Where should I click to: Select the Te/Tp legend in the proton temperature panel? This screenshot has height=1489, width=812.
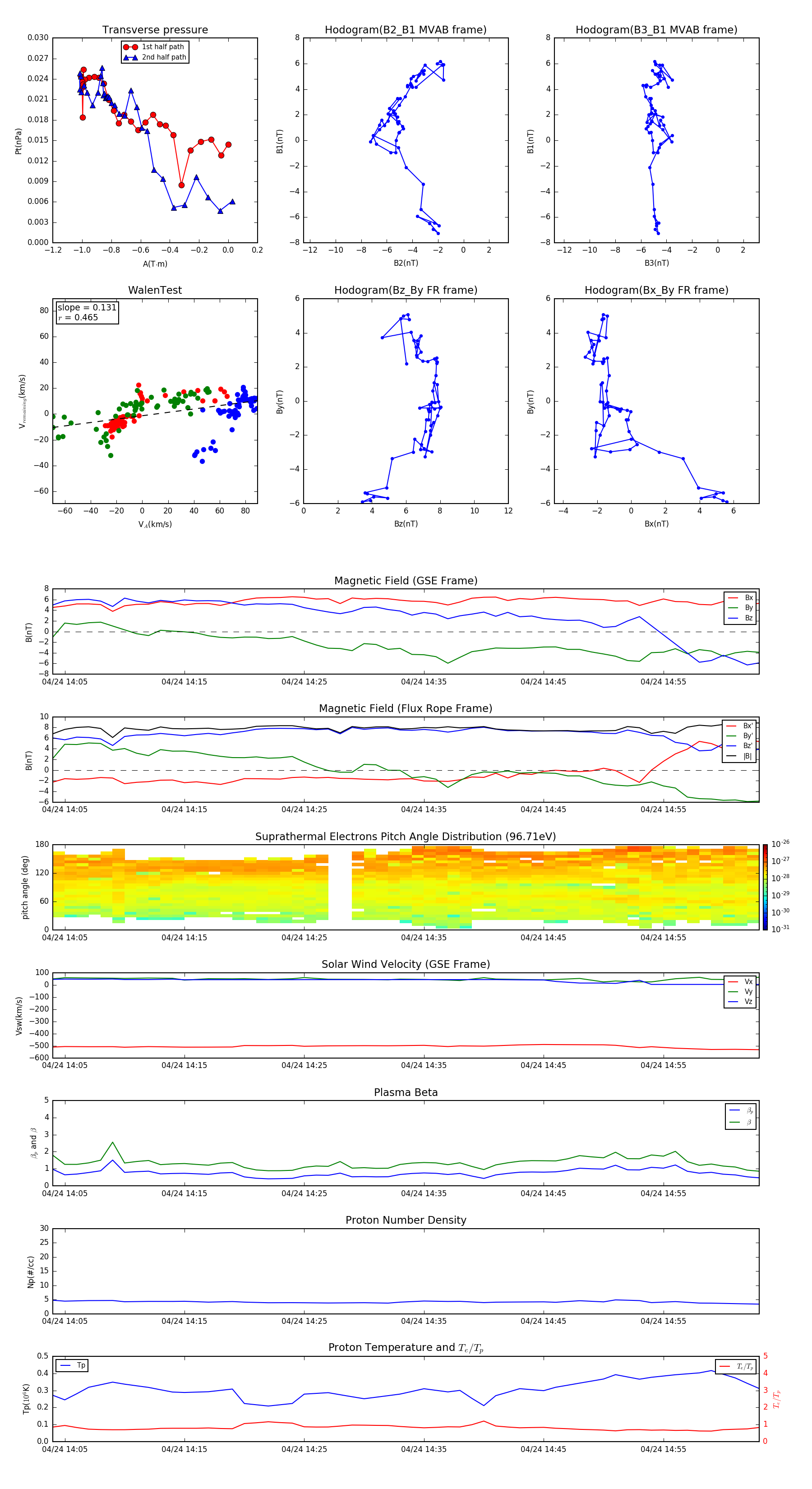pos(736,1366)
